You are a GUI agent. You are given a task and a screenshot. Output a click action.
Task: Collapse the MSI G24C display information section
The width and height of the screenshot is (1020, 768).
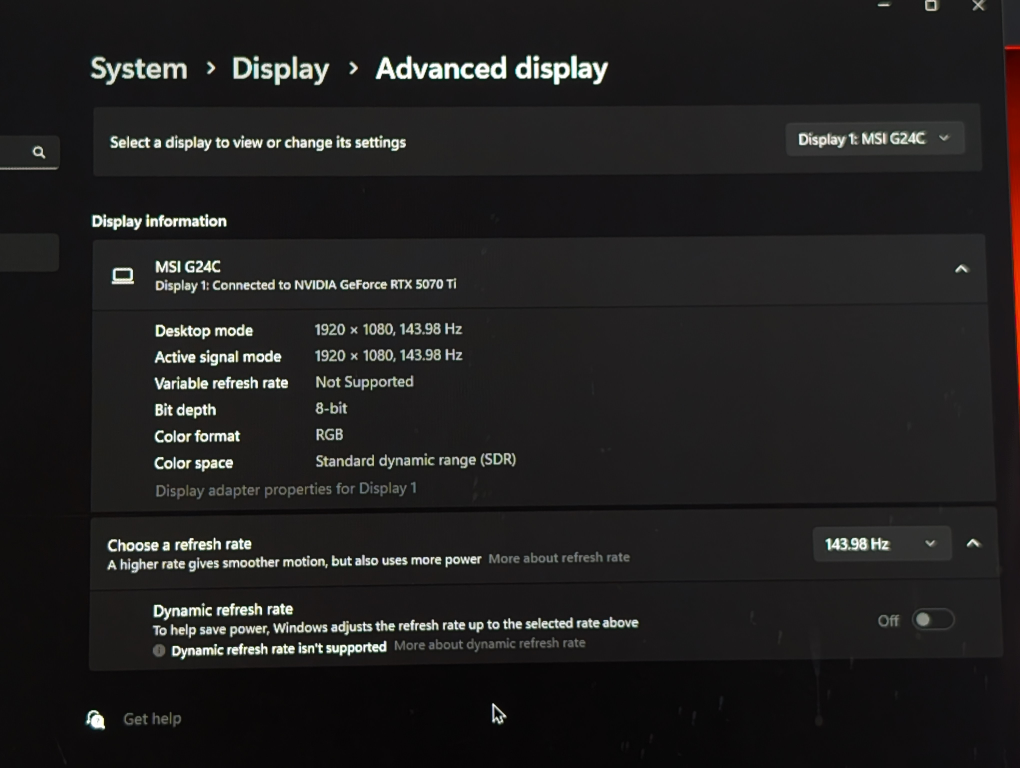(x=961, y=269)
